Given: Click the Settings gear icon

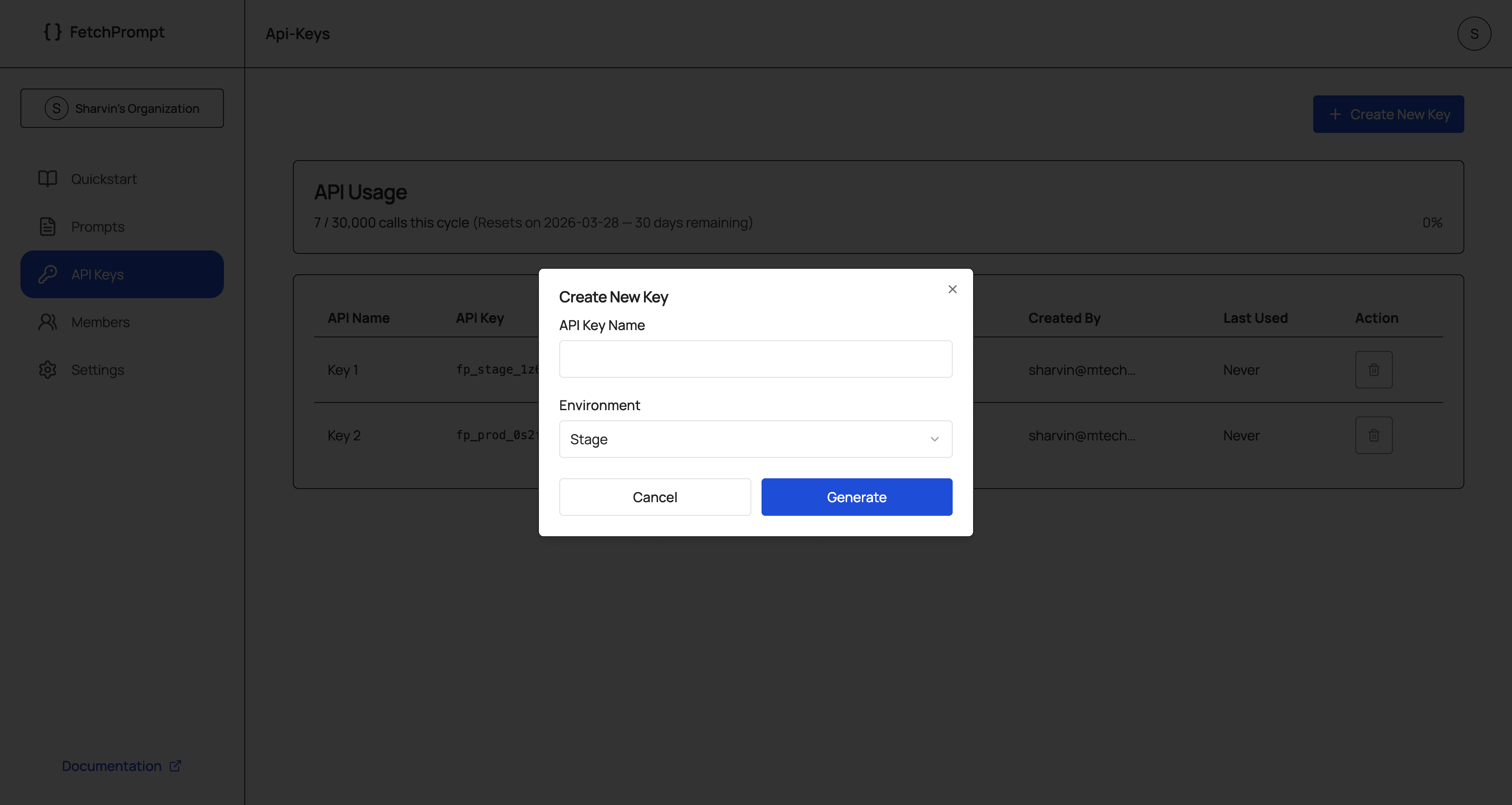Looking at the screenshot, I should click(x=48, y=369).
